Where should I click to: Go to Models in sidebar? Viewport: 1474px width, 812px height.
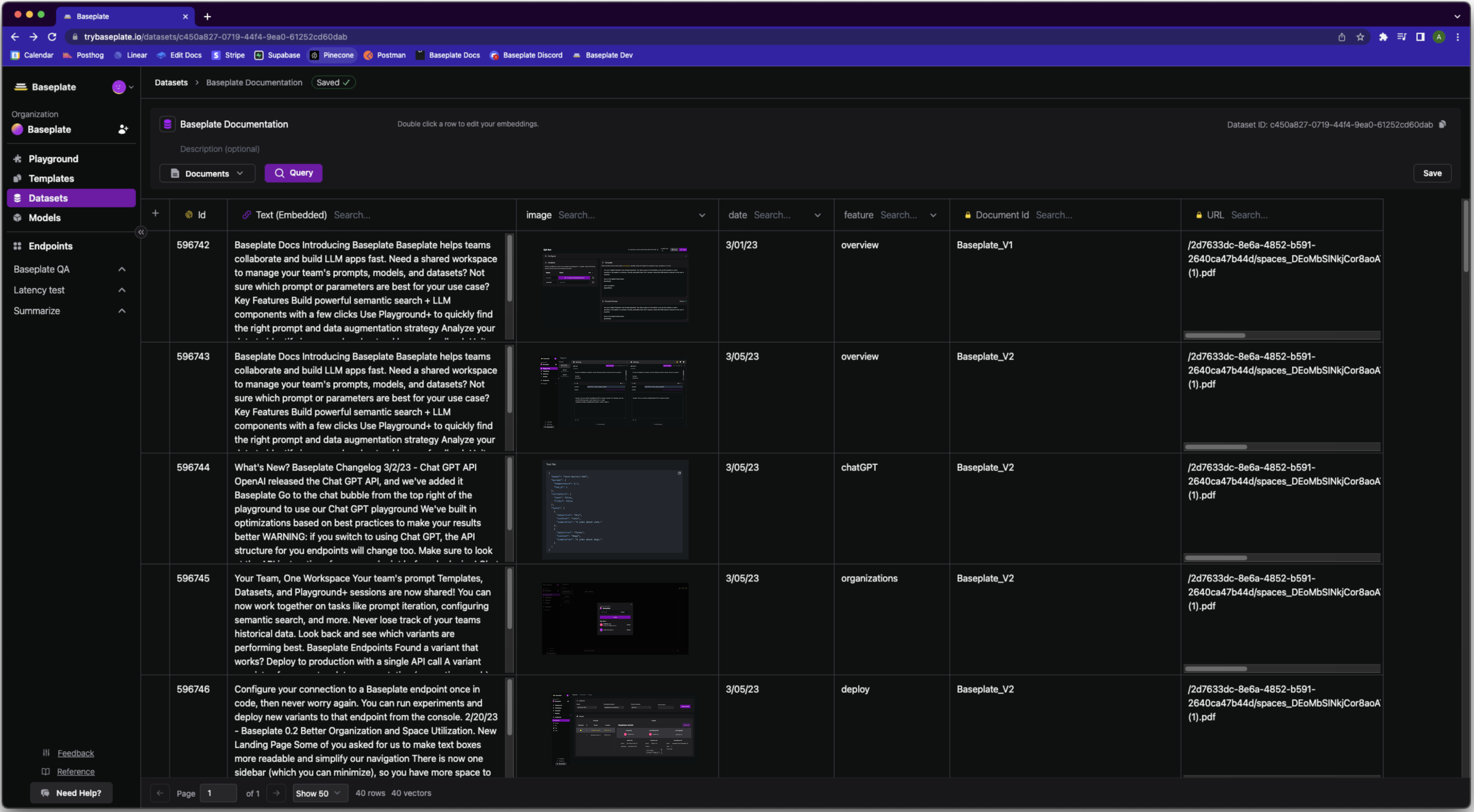click(44, 217)
